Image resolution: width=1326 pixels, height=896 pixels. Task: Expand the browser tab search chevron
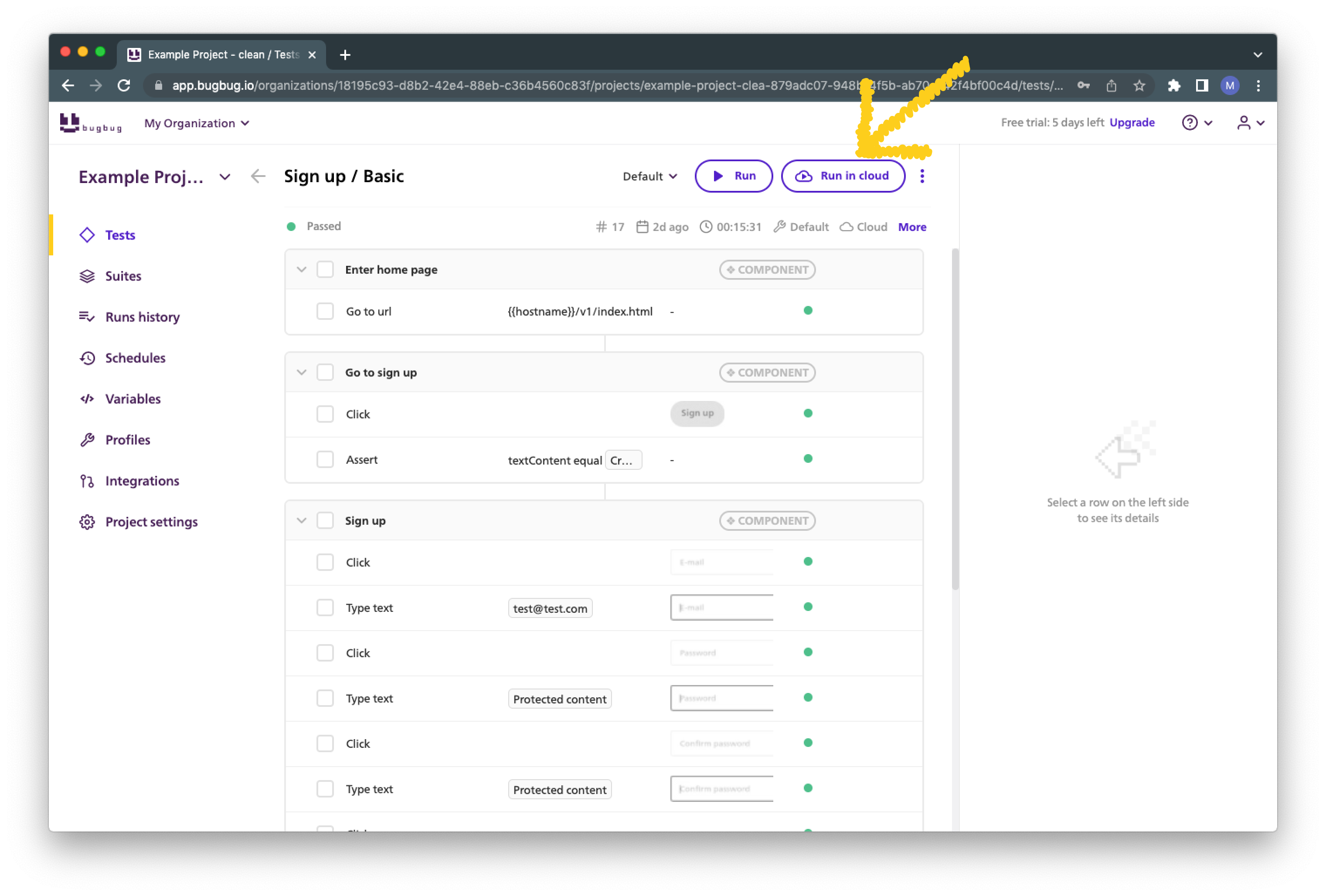coord(1258,55)
